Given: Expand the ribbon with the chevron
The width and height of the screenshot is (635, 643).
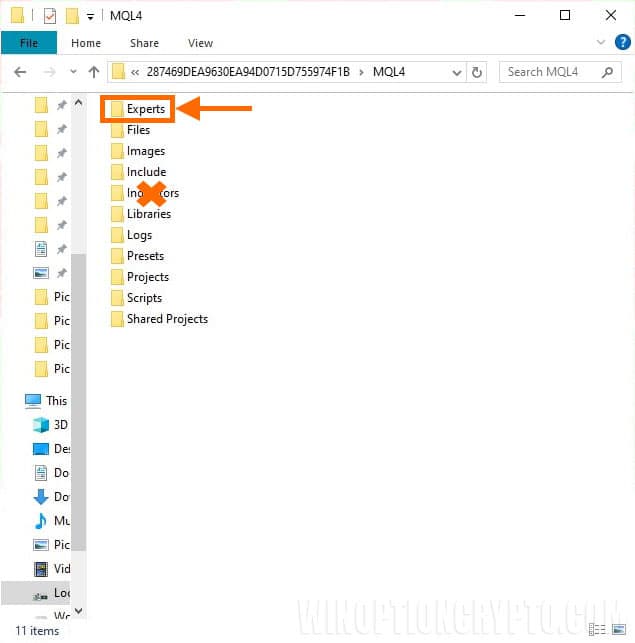Looking at the screenshot, I should (600, 43).
